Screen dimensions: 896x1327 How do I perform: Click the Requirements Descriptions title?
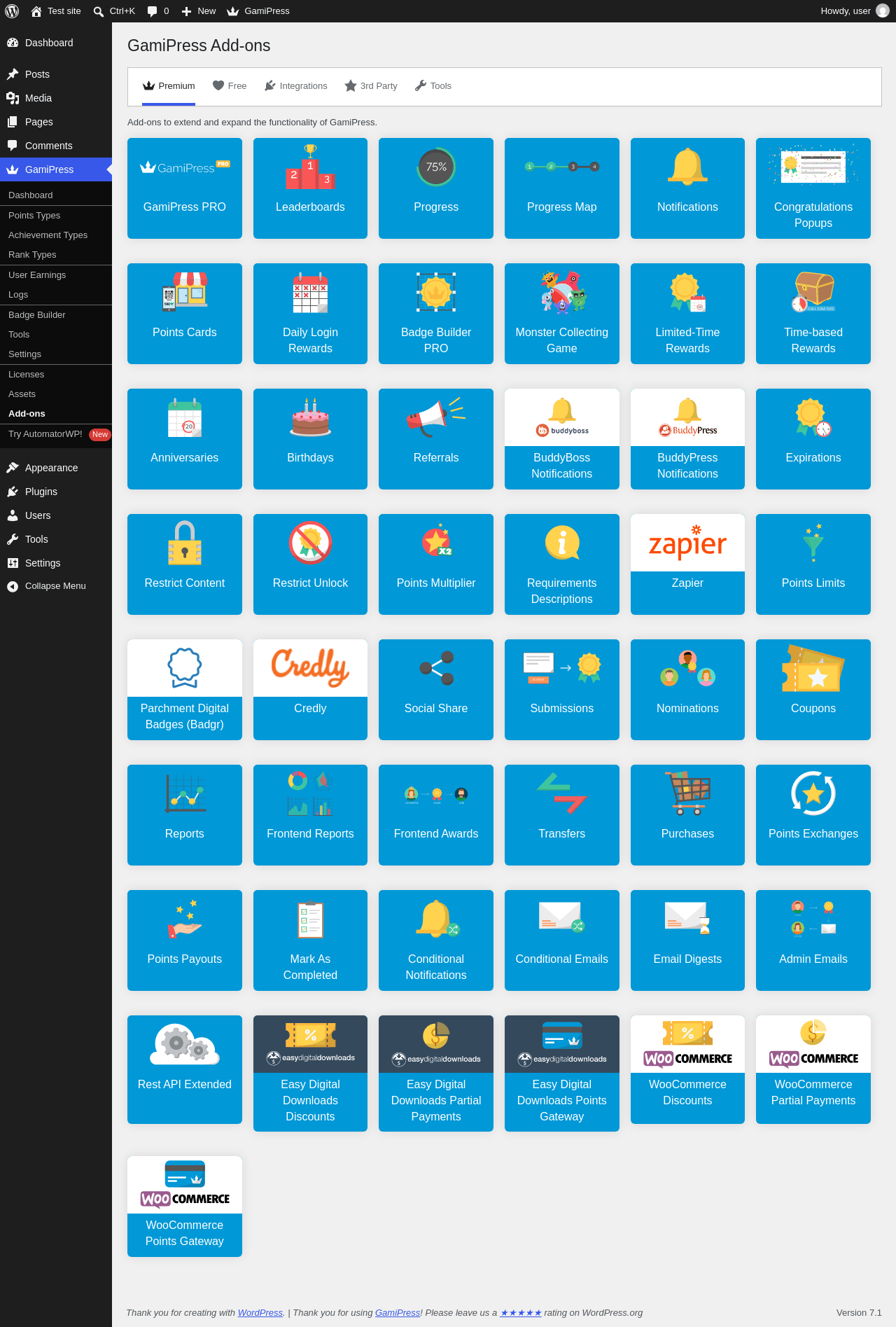[x=562, y=591]
